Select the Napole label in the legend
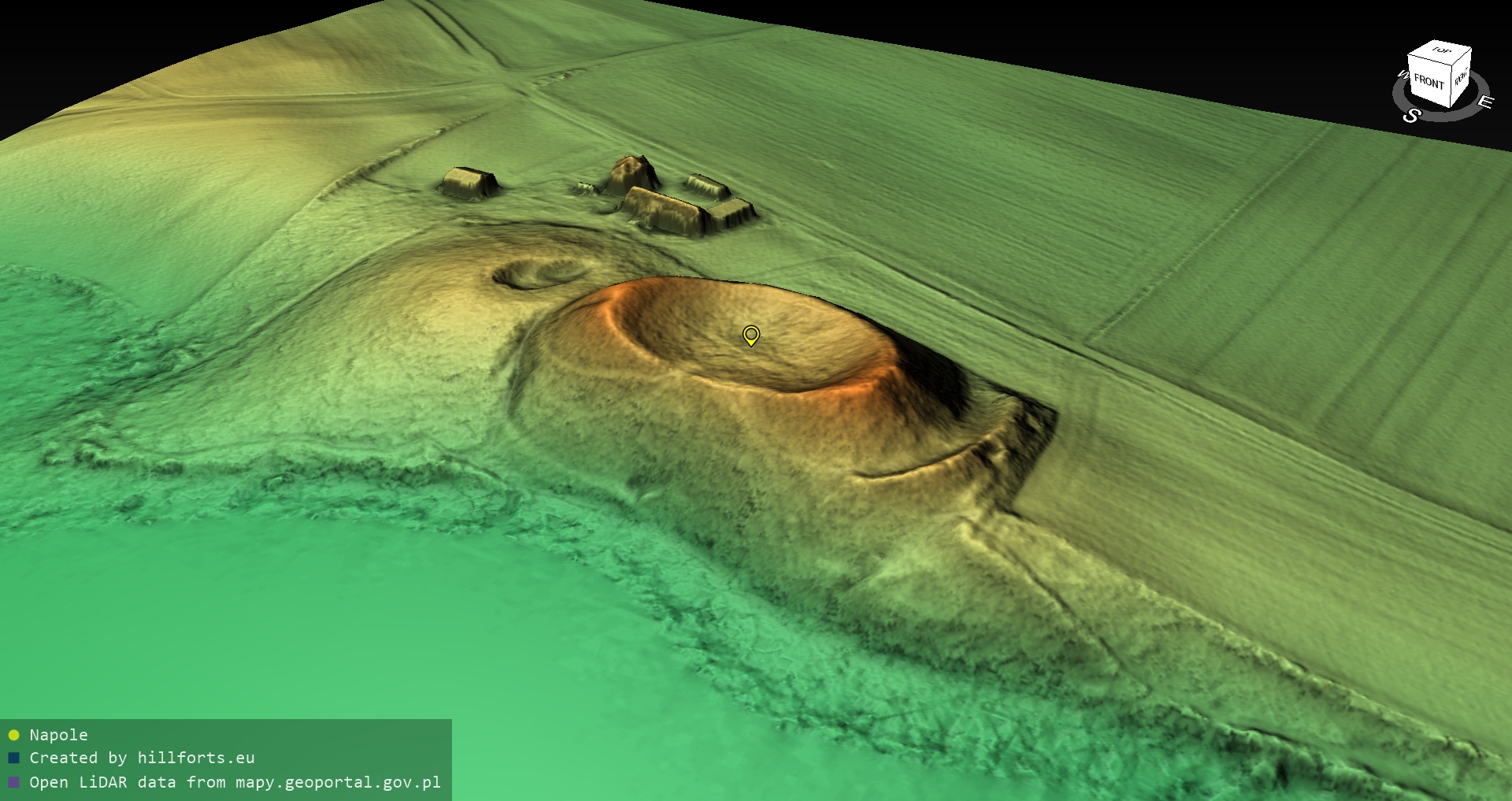The width and height of the screenshot is (1512, 801). [x=58, y=735]
